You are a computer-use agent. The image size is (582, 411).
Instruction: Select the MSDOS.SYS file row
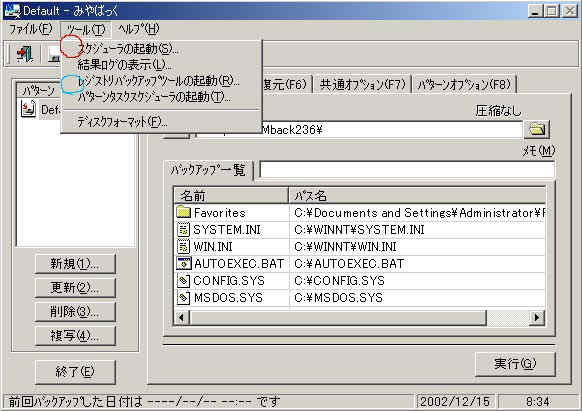359,297
